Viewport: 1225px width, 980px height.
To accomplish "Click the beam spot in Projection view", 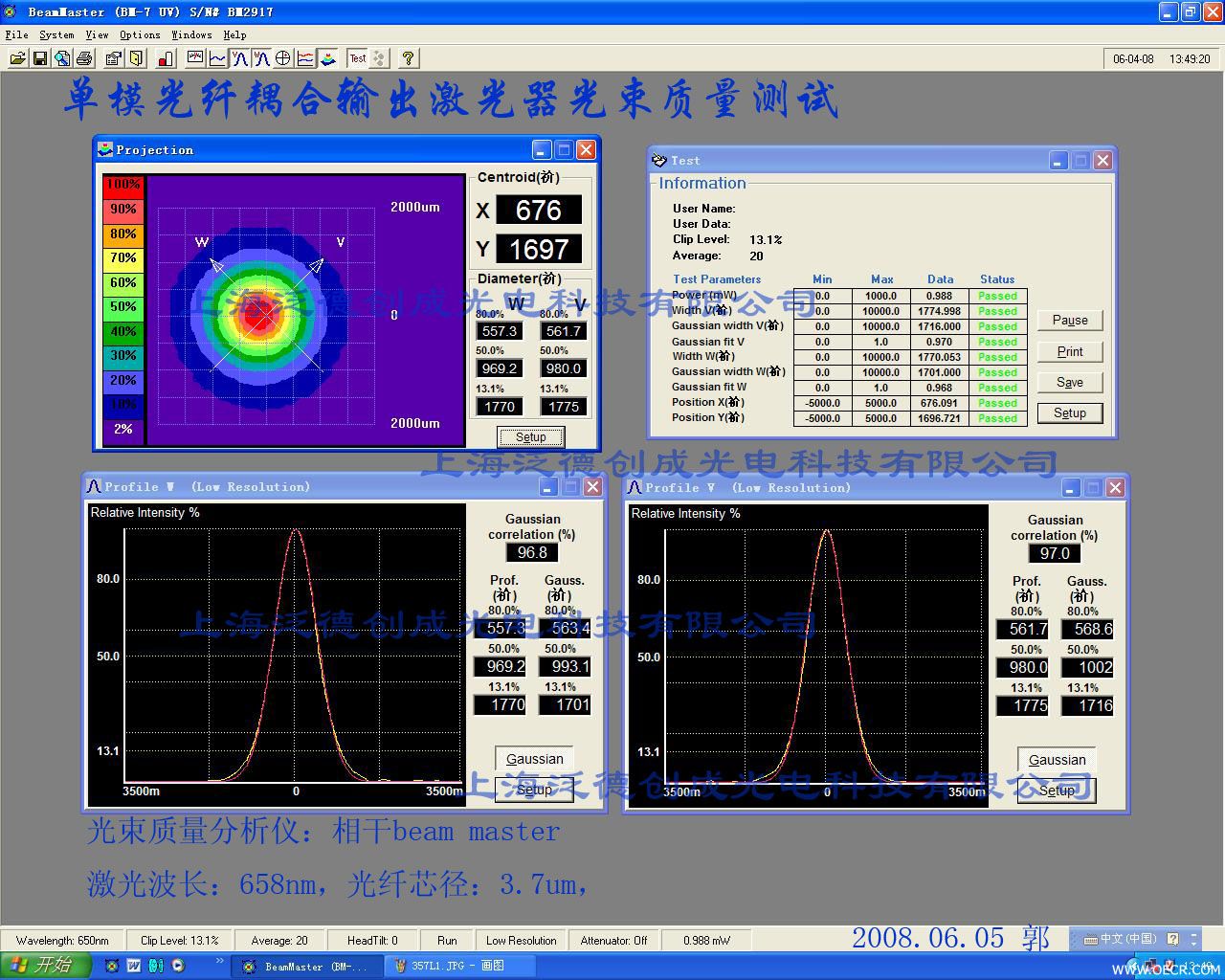I will [258, 316].
